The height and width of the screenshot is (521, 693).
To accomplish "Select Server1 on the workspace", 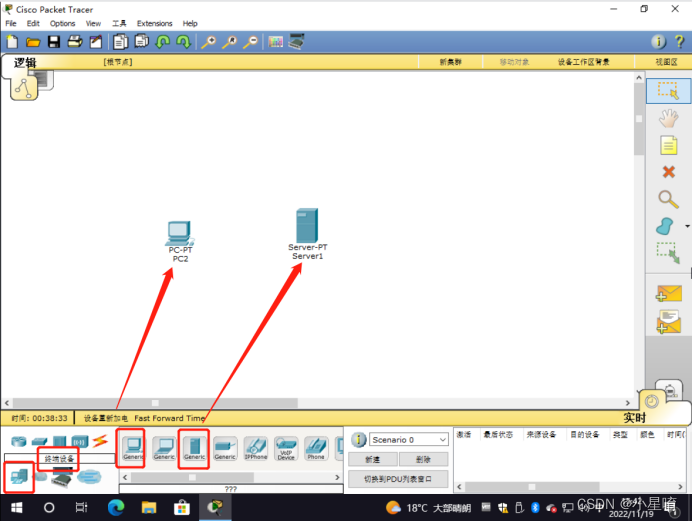I will (x=307, y=225).
